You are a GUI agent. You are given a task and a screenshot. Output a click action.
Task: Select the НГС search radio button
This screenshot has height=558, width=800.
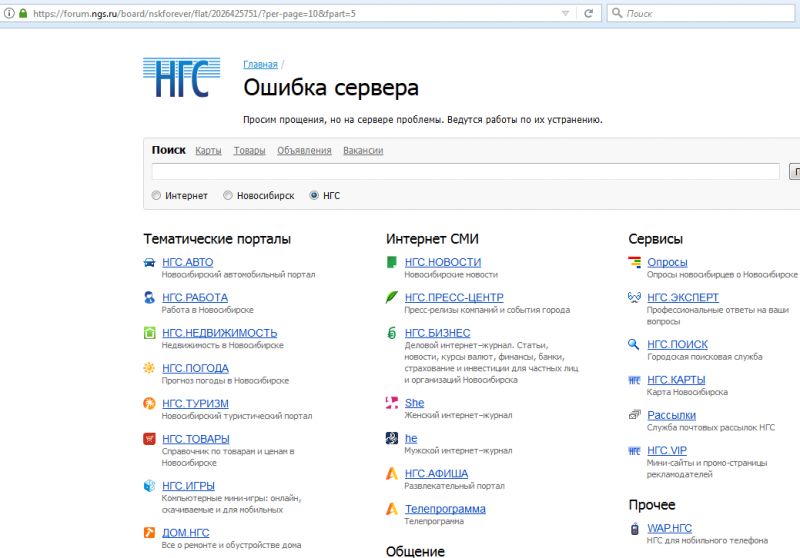click(314, 195)
